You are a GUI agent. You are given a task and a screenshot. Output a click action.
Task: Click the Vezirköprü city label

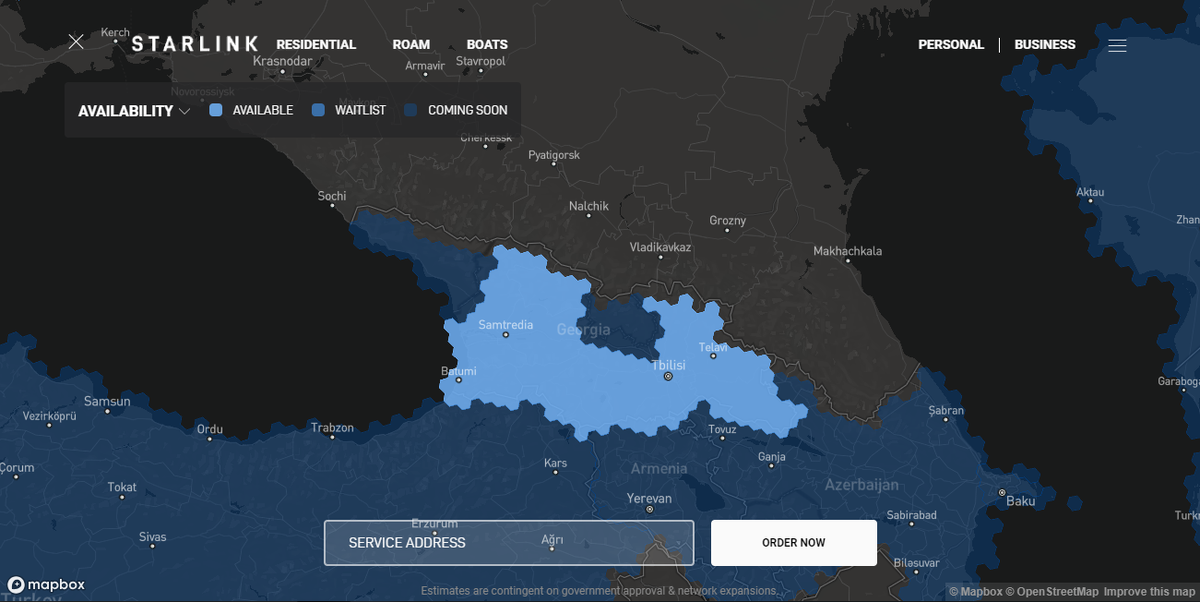(x=50, y=416)
